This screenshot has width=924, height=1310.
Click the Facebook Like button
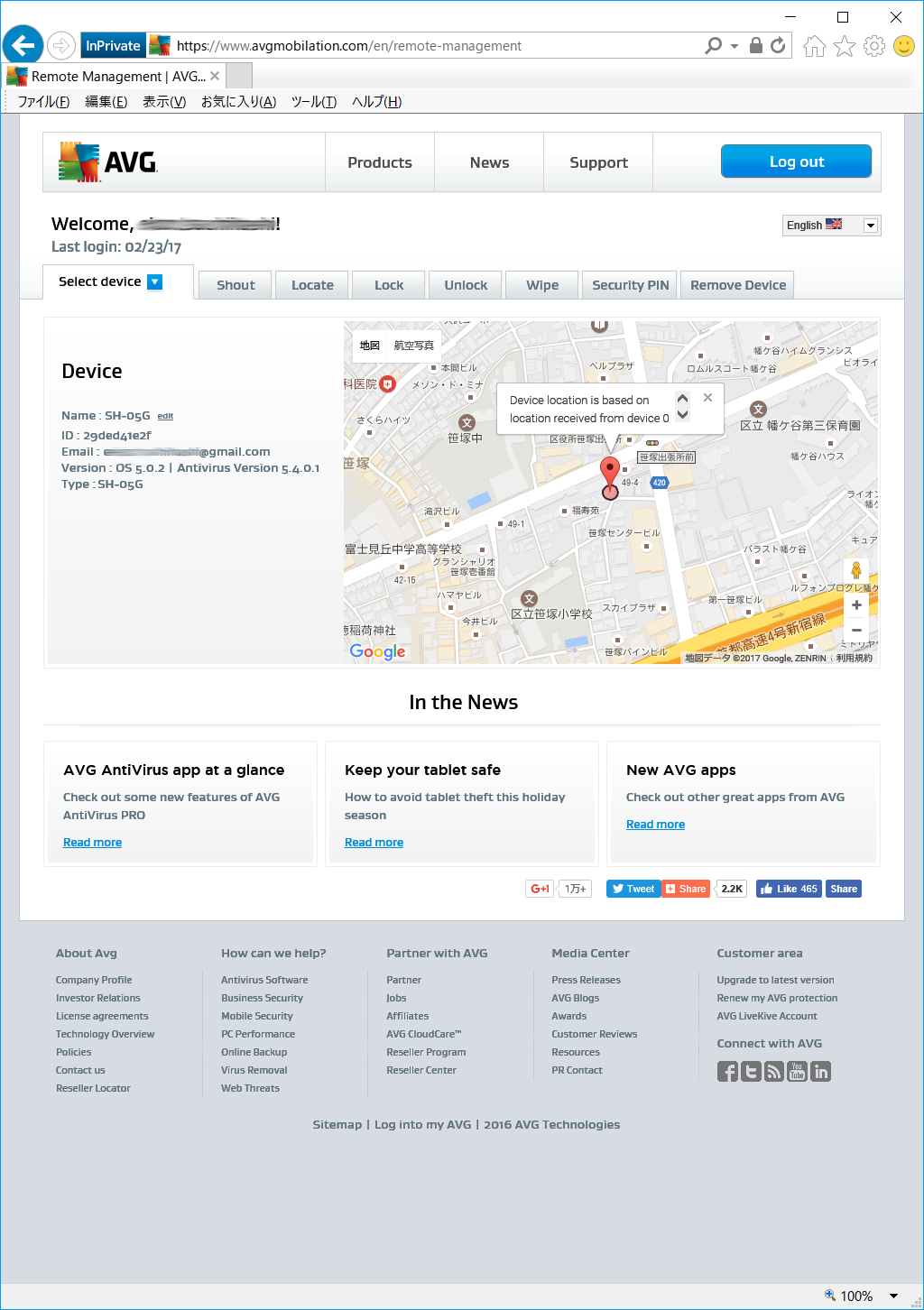tap(789, 889)
